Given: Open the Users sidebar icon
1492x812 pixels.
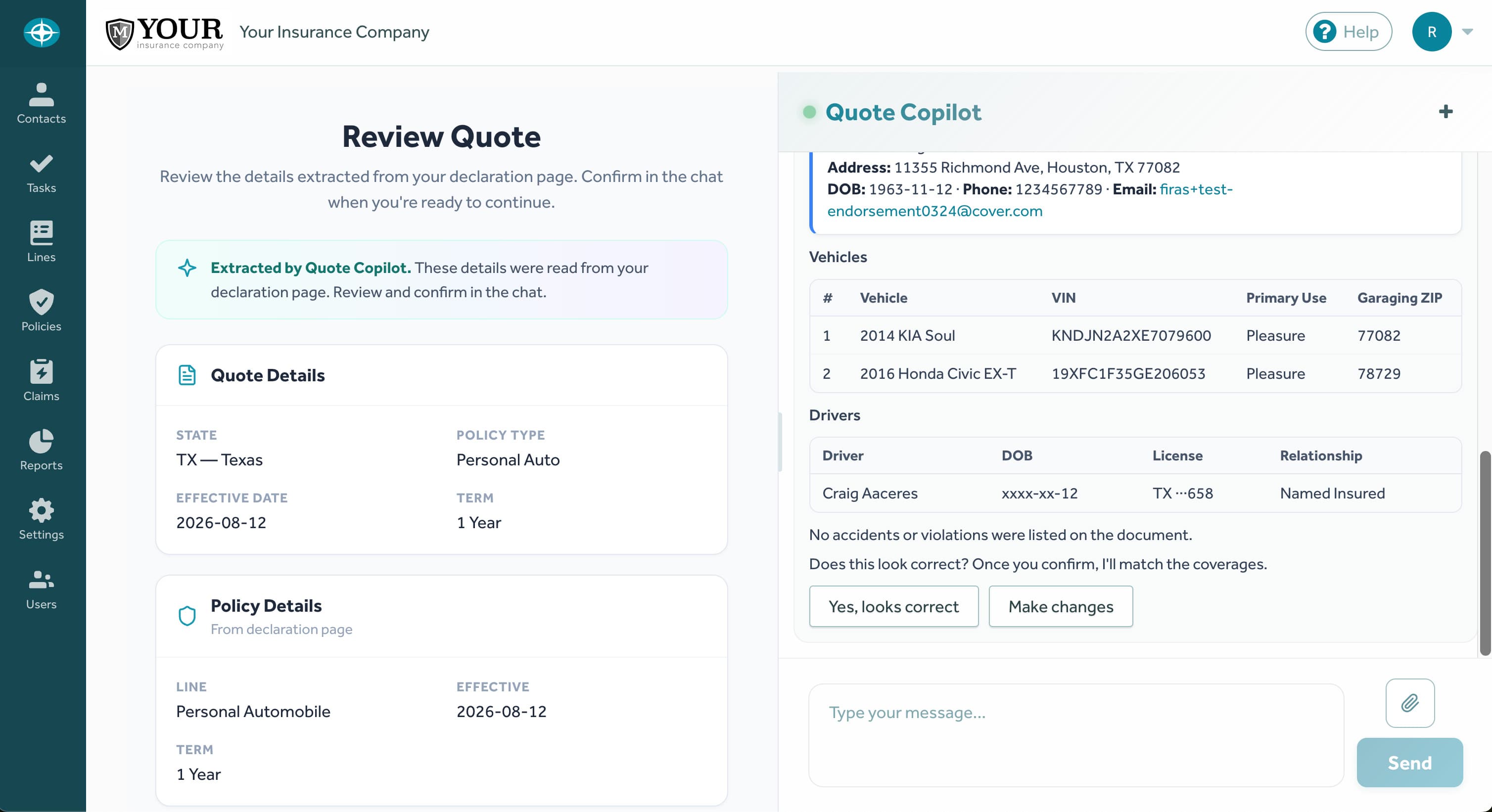Looking at the screenshot, I should pyautogui.click(x=41, y=580).
